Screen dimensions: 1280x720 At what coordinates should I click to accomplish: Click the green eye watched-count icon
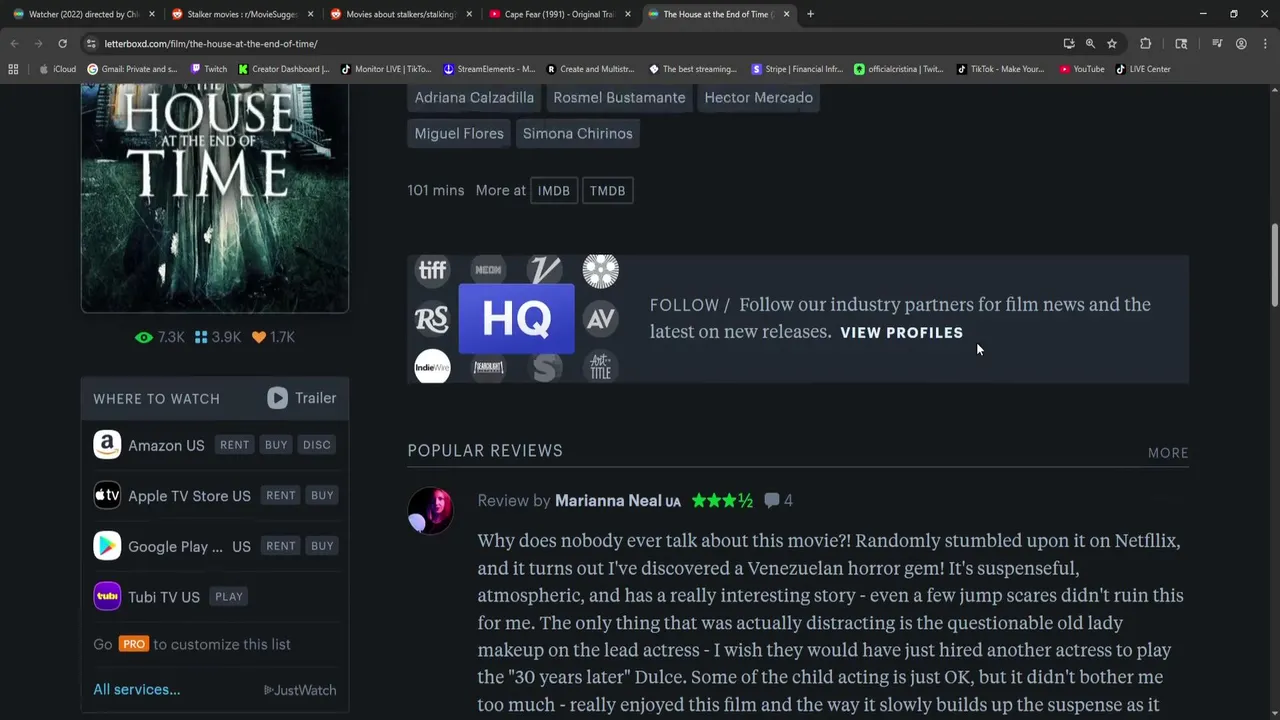tap(144, 338)
